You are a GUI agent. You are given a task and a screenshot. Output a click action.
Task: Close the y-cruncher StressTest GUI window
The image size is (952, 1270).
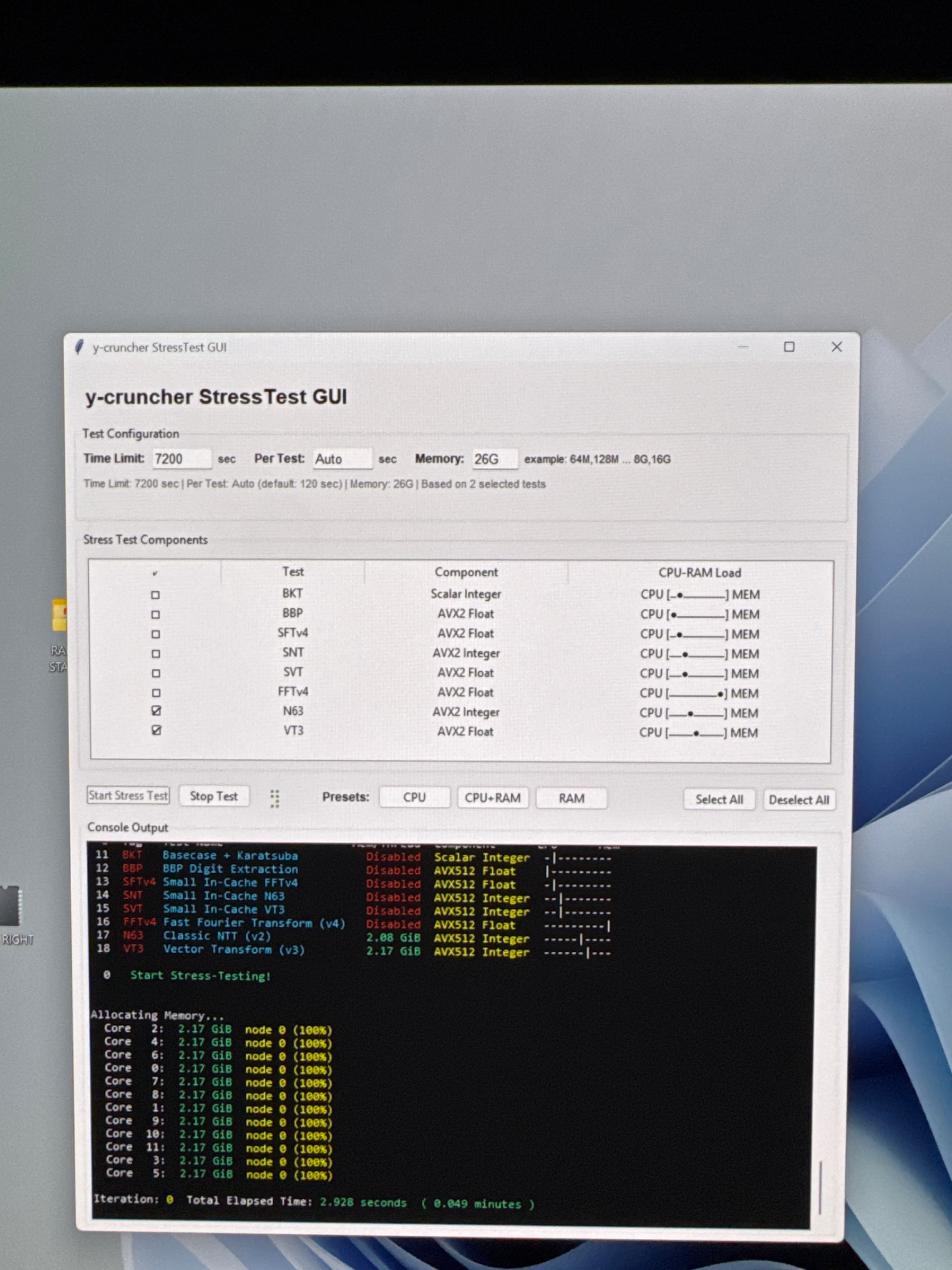837,347
